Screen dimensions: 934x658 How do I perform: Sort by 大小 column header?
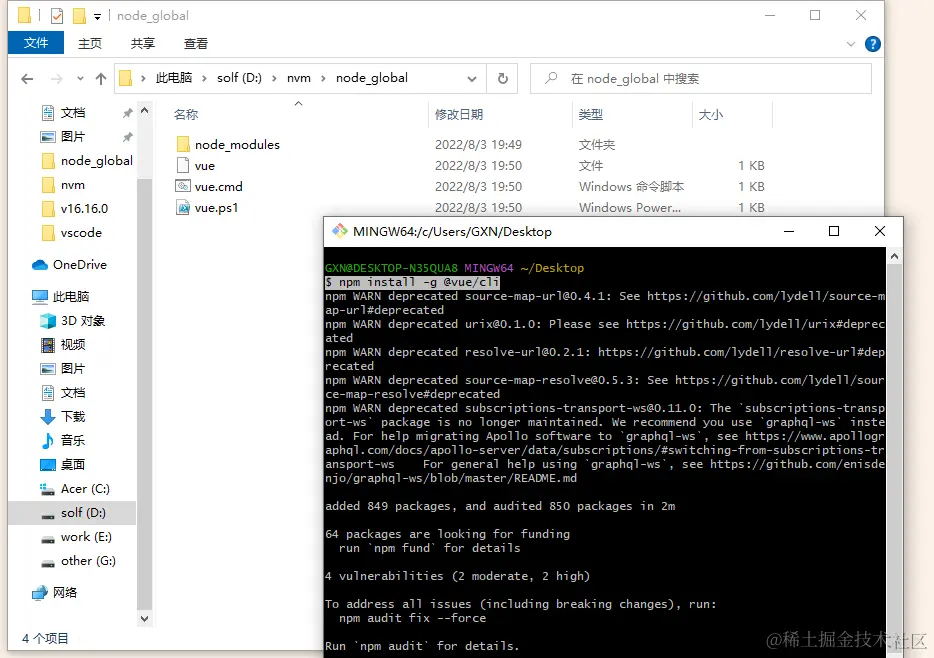[x=711, y=114]
